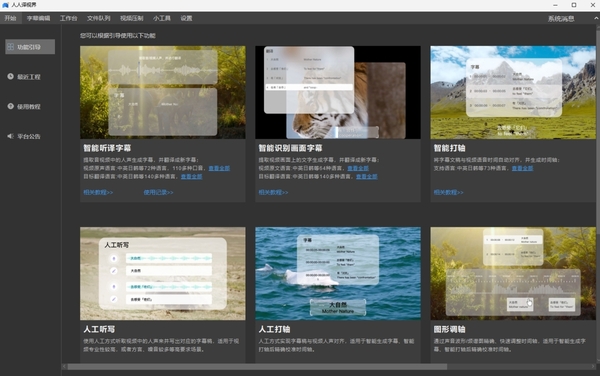Click the 使用教程 compass icon

(10, 106)
